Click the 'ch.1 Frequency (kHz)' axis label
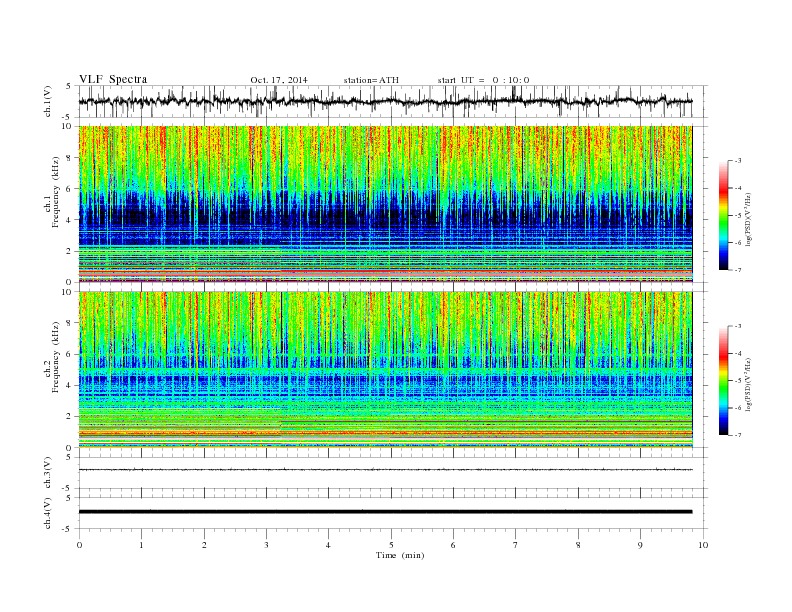 [x=52, y=192]
